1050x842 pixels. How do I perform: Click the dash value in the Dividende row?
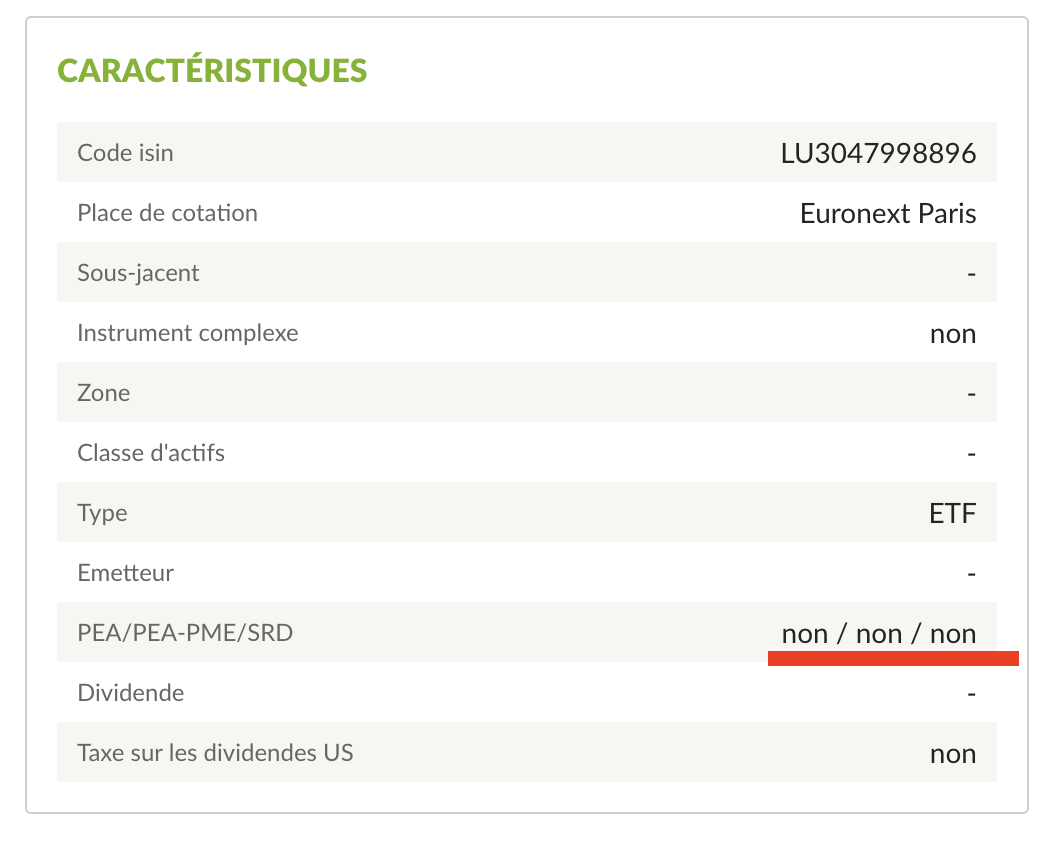(971, 694)
